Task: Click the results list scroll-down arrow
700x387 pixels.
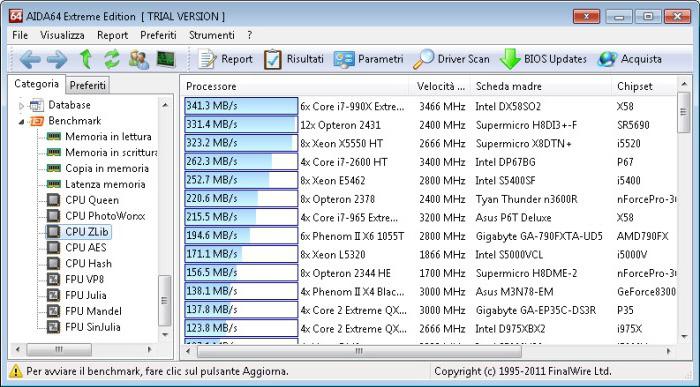Action: coord(684,337)
